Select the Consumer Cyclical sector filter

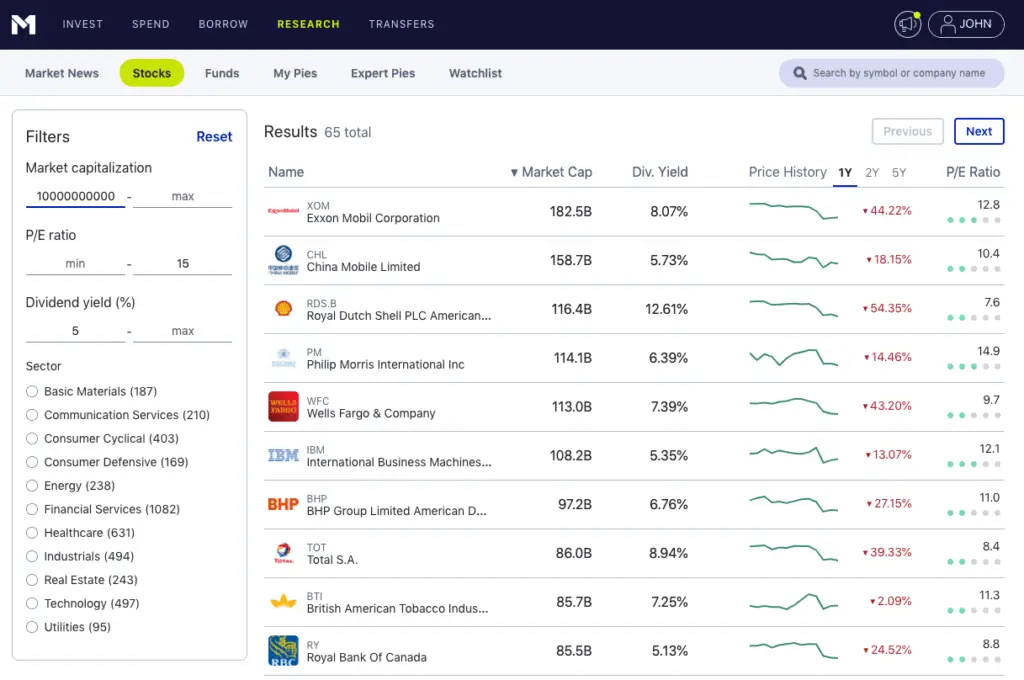32,438
